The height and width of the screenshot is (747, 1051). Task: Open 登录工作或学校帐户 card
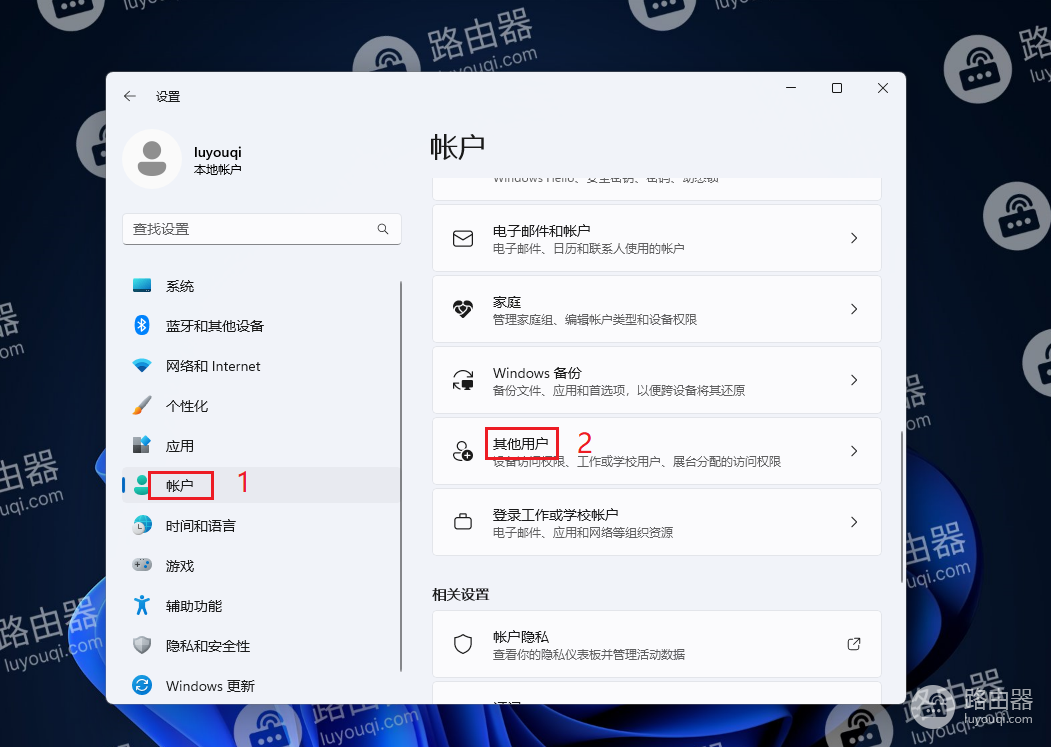[x=657, y=522]
